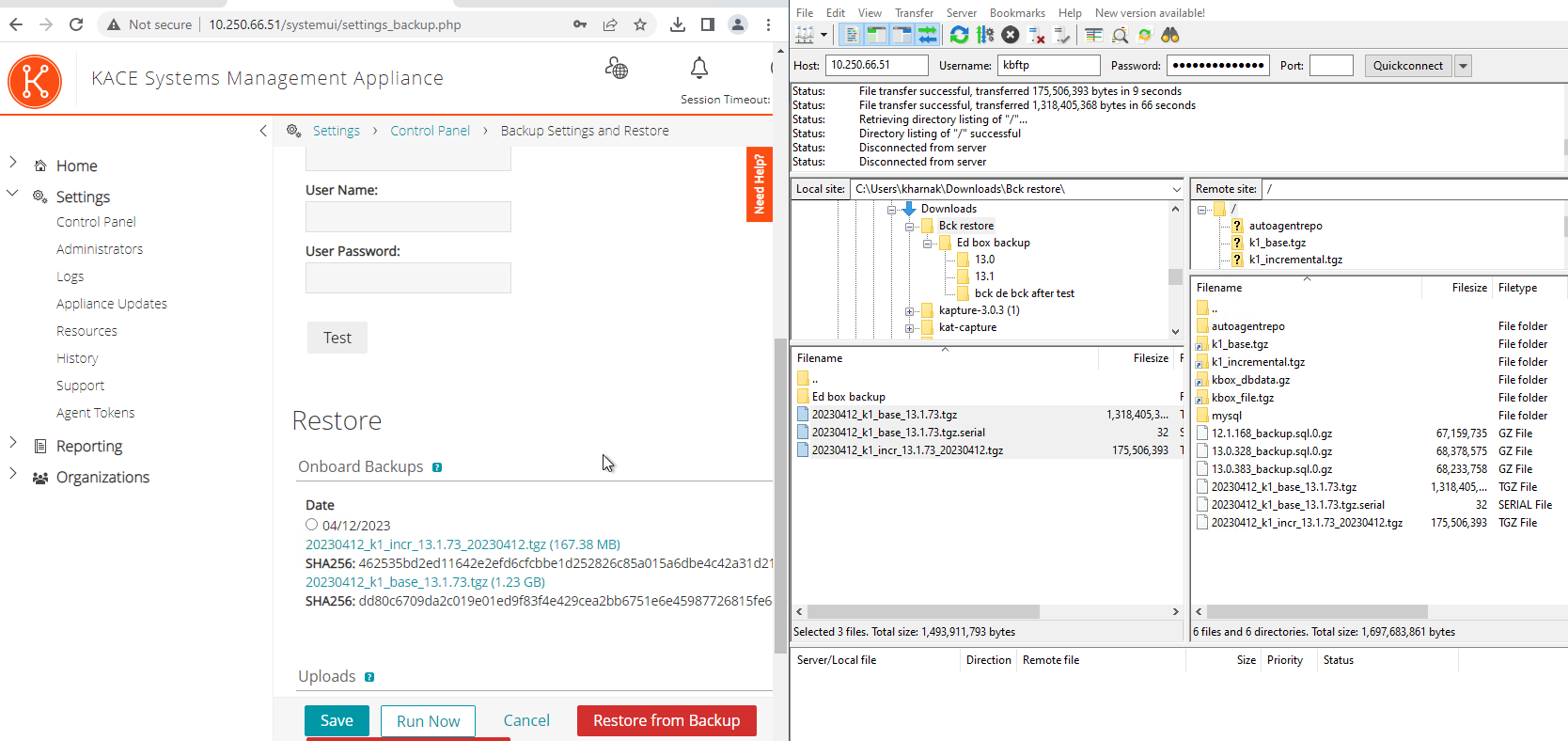Click the KACE notifications bell icon
Image resolution: width=1568 pixels, height=741 pixels.
point(699,68)
